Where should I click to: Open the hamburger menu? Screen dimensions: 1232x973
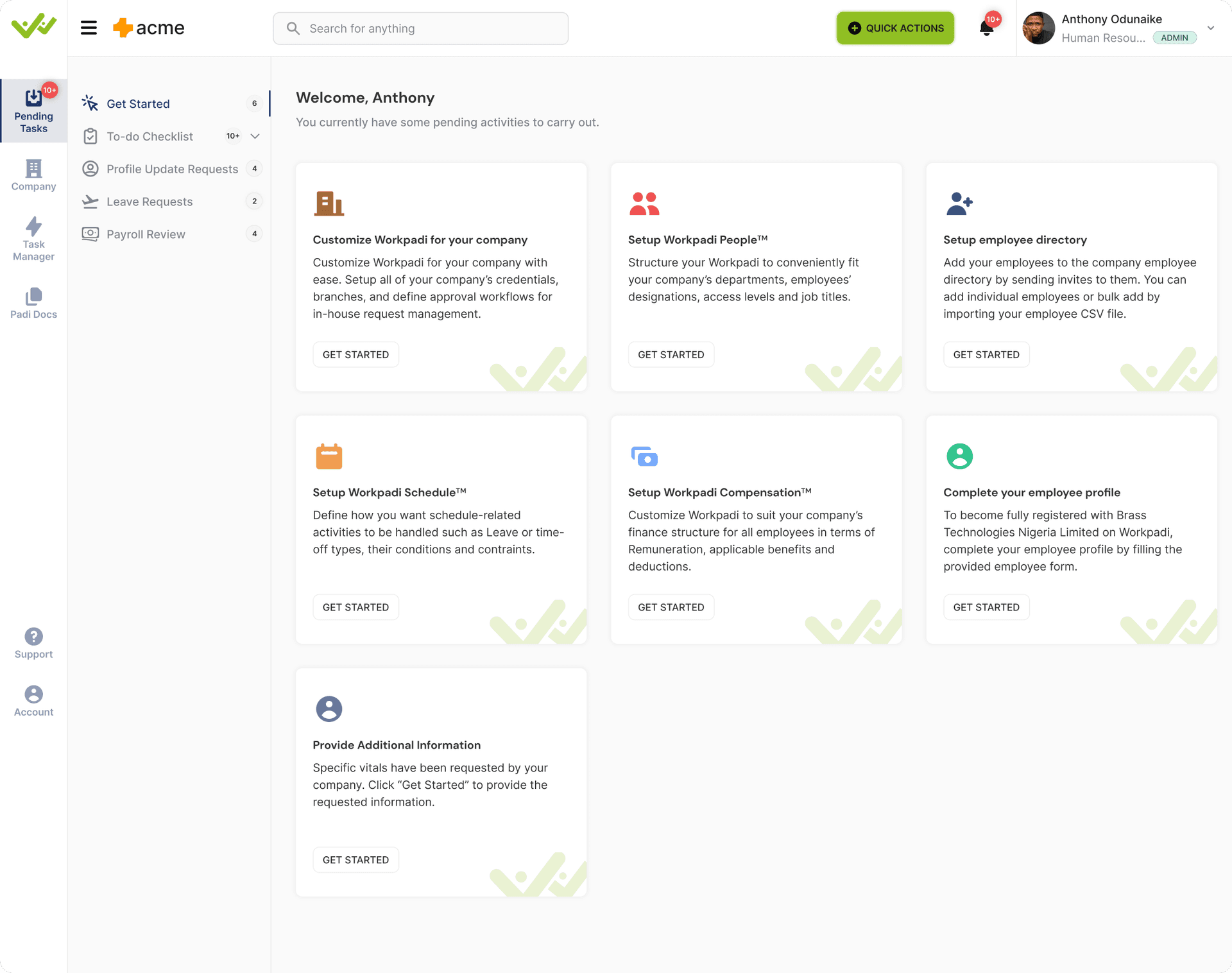pyautogui.click(x=89, y=28)
